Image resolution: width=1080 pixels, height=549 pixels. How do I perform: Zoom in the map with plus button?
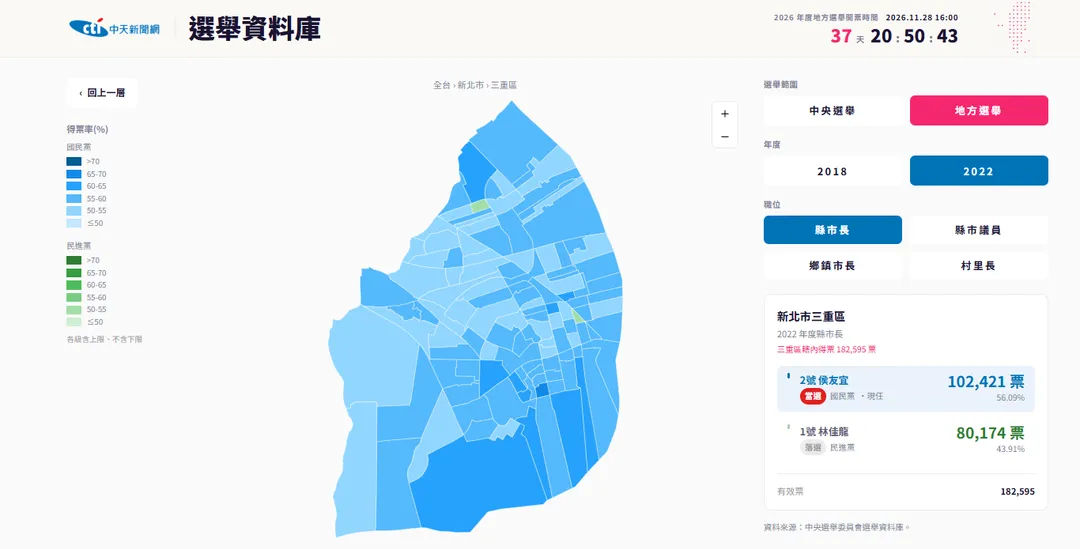point(725,114)
